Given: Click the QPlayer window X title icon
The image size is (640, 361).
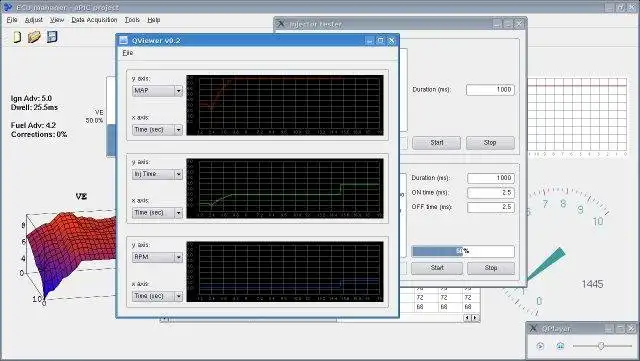Looking at the screenshot, I should coord(533,328).
